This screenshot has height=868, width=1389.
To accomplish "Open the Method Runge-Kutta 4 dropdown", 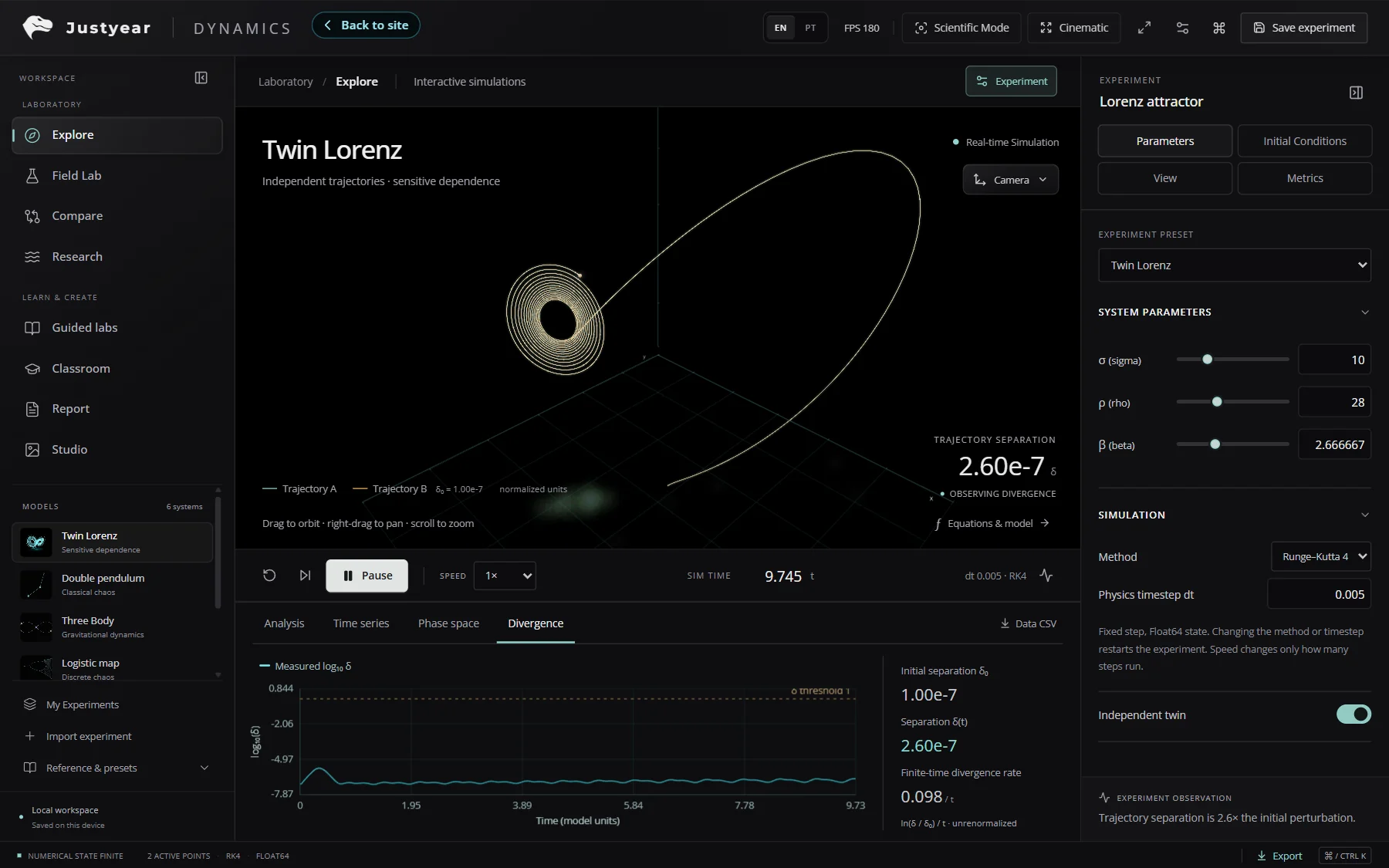I will coord(1321,556).
